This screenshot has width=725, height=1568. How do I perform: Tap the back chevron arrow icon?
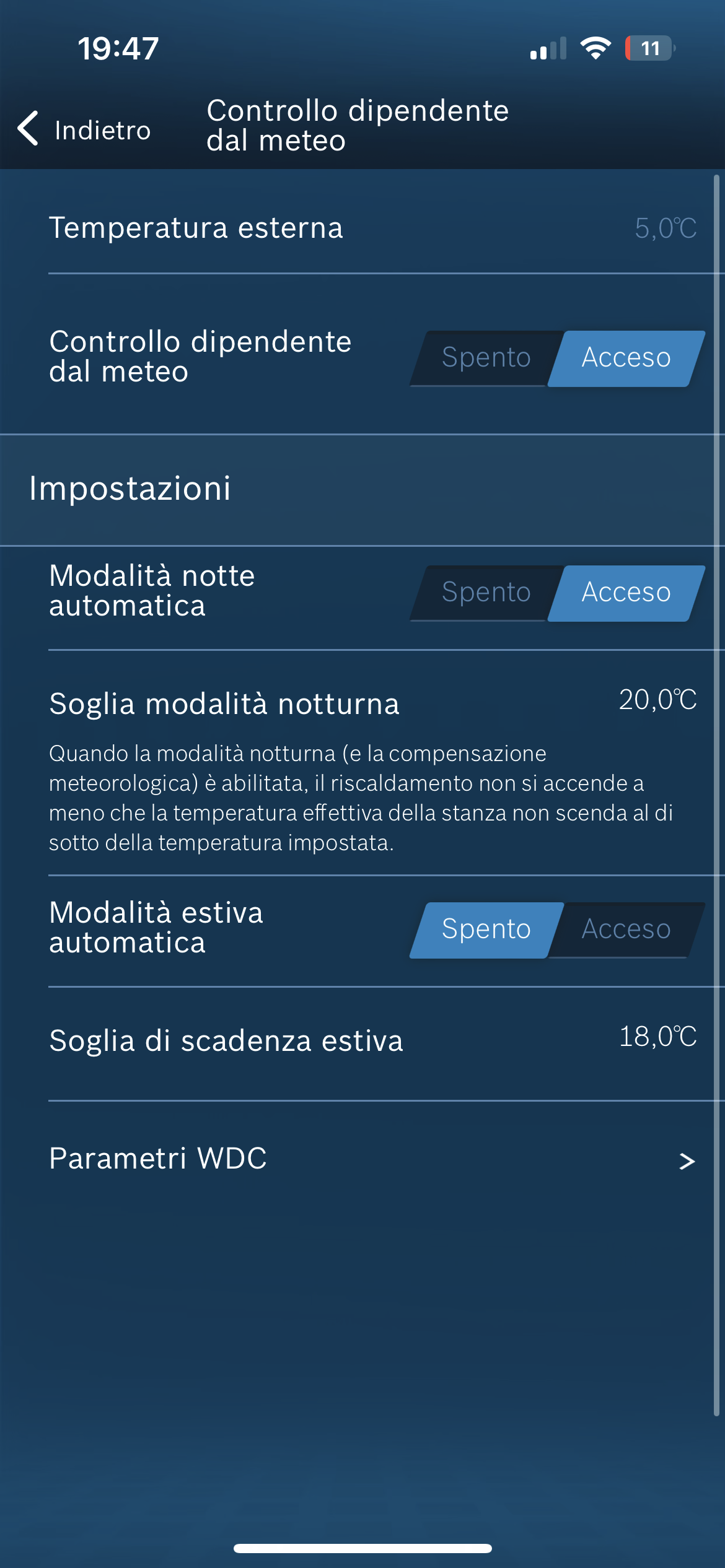coord(29,129)
